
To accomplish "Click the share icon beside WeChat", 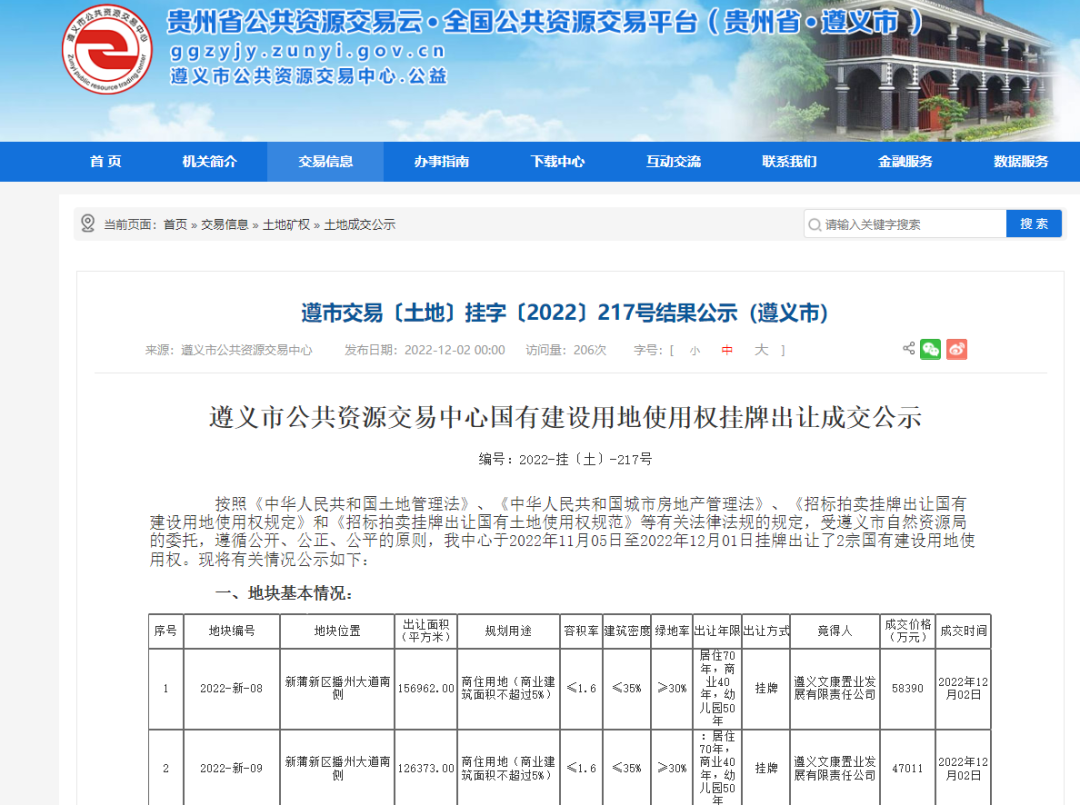I will click(x=908, y=349).
